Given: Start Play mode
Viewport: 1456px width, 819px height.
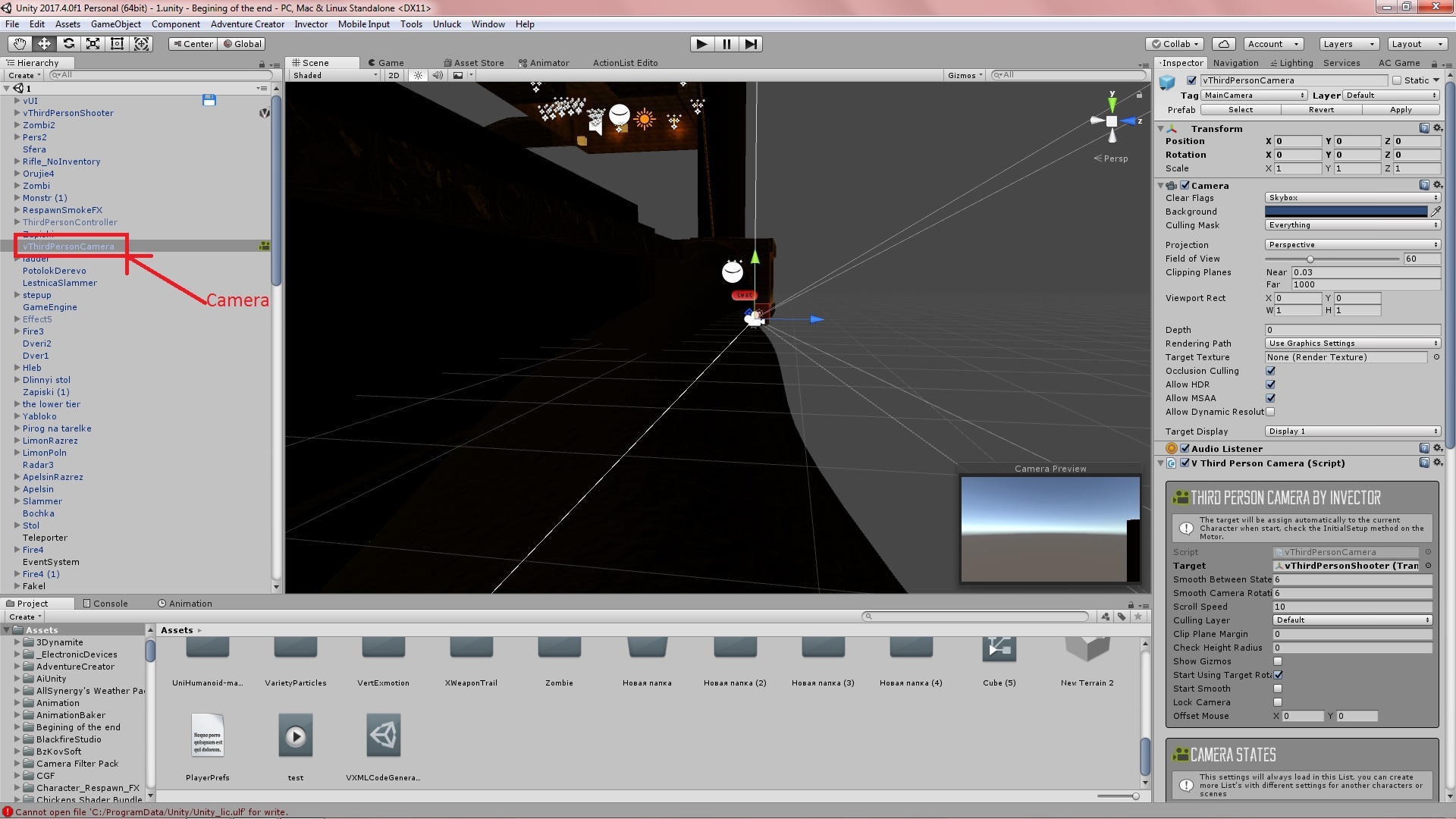Looking at the screenshot, I should (702, 44).
